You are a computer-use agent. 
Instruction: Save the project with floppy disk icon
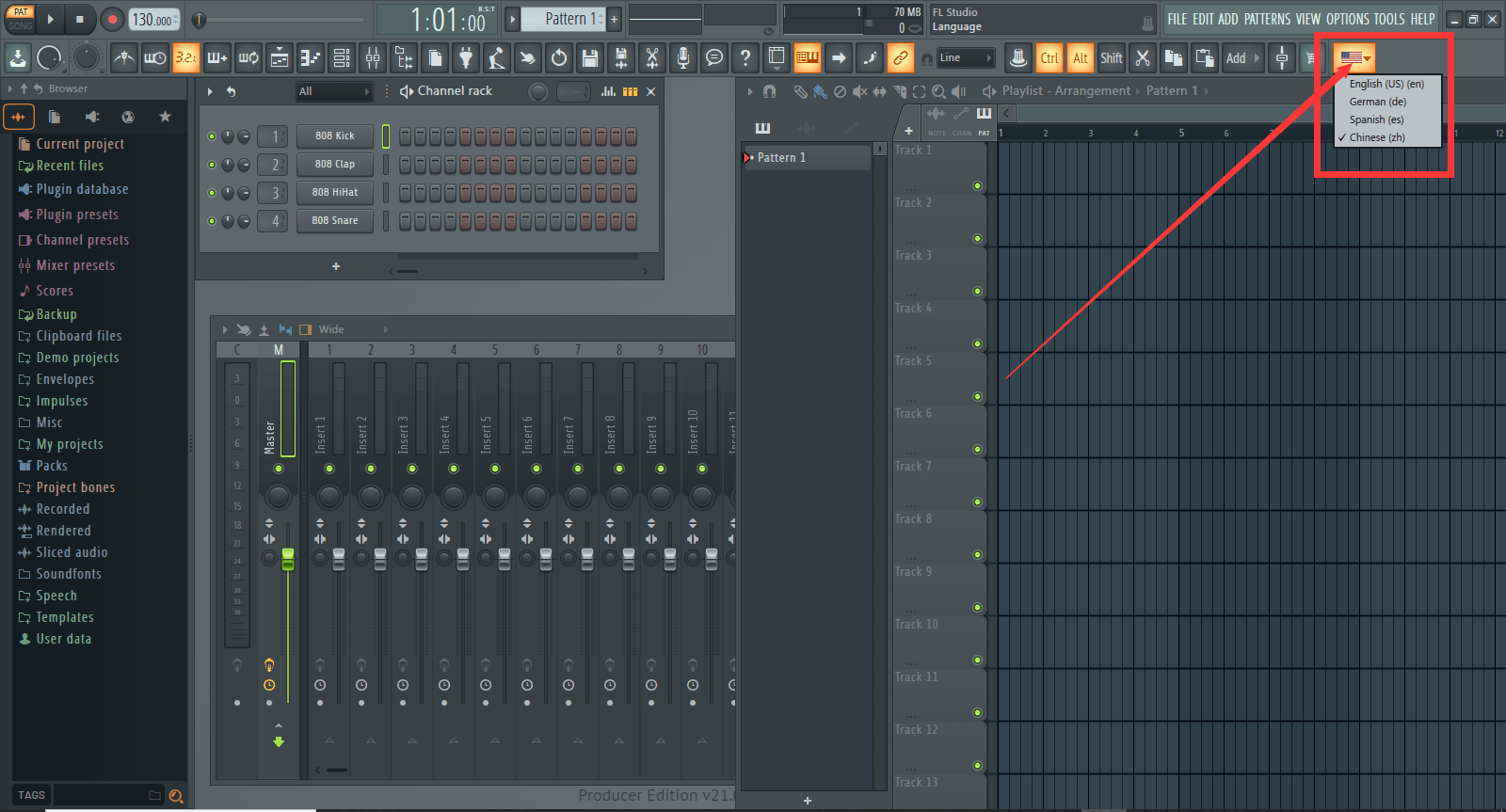coord(590,58)
